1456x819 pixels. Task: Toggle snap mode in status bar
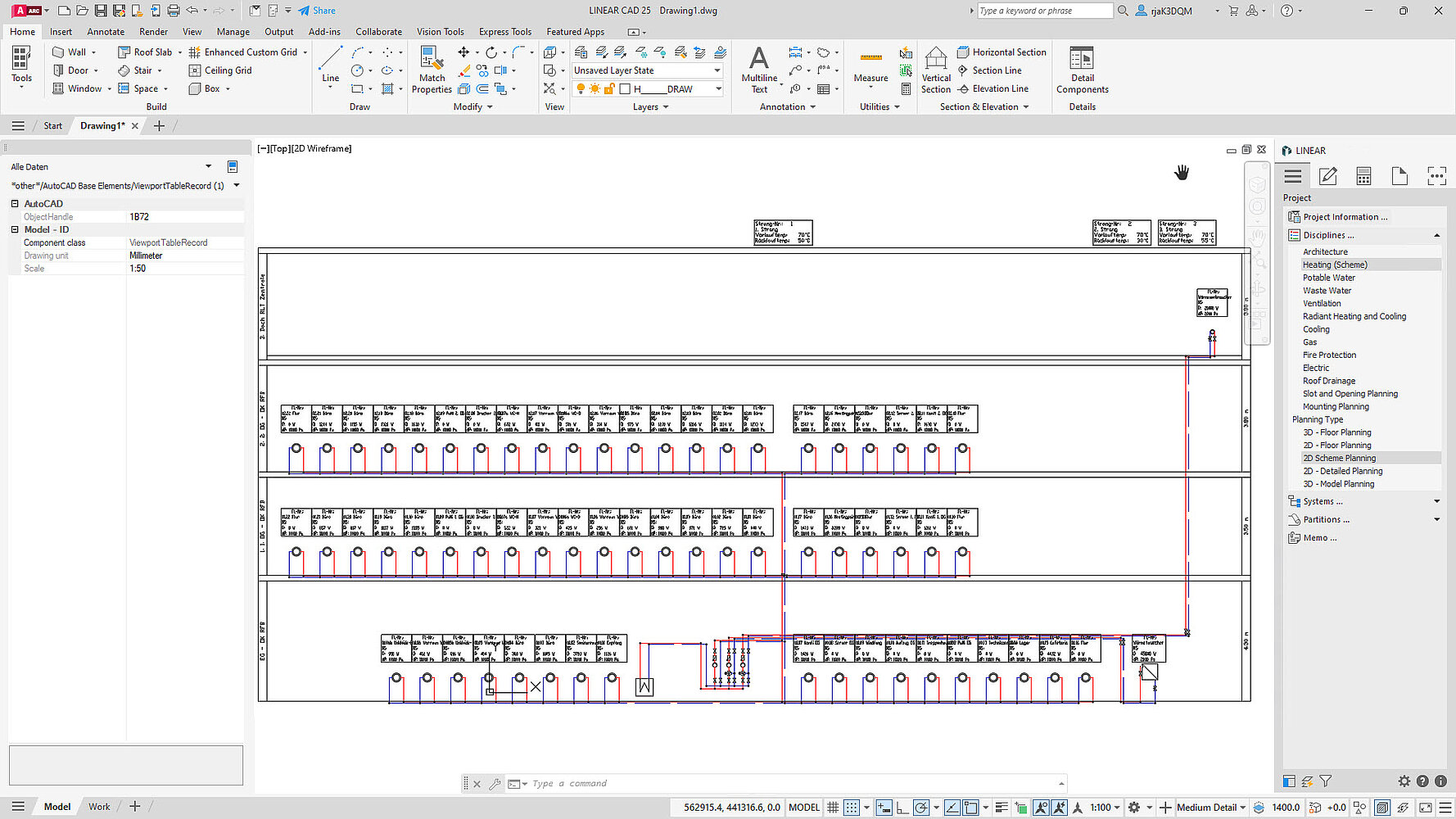852,807
